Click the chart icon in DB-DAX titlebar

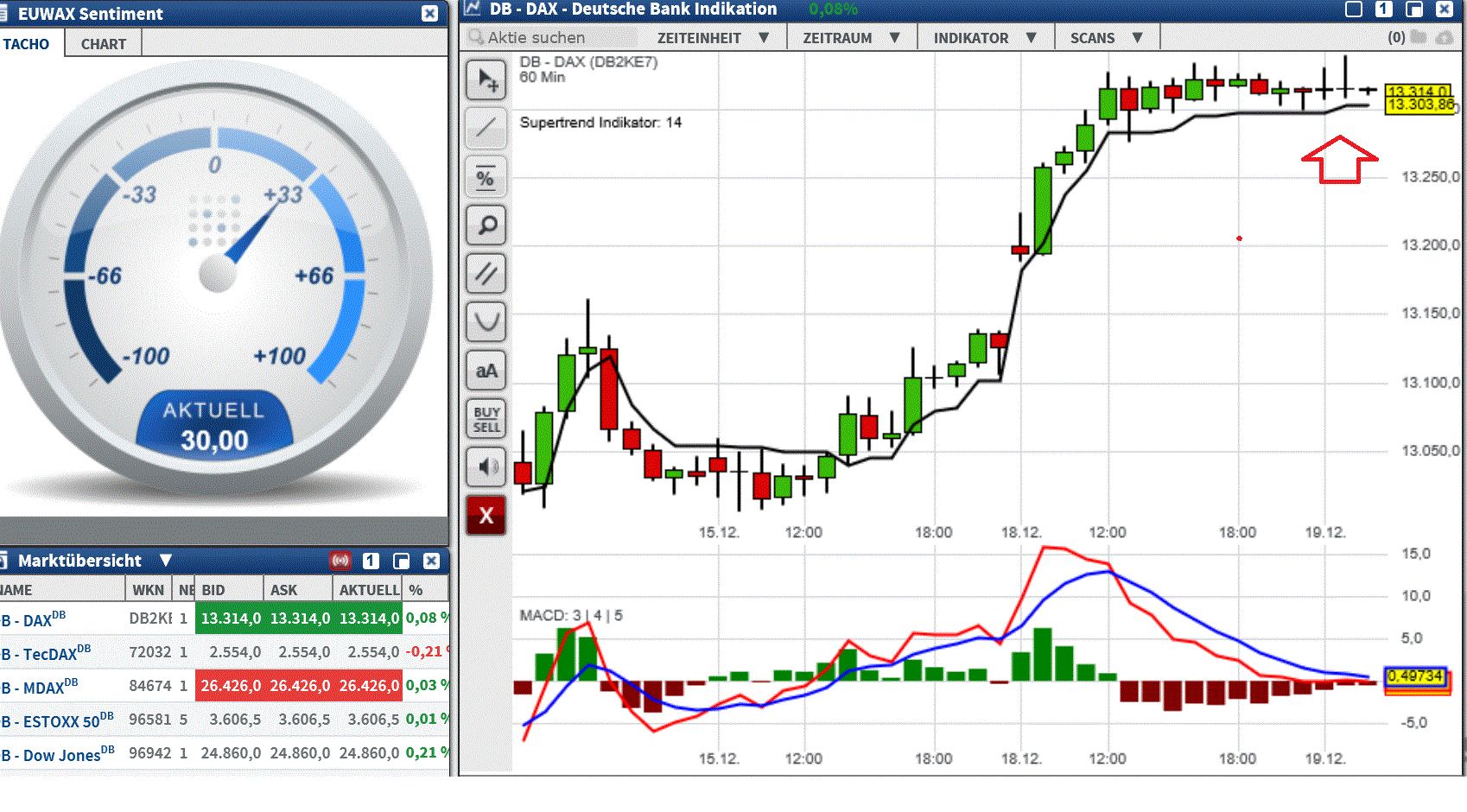pyautogui.click(x=472, y=9)
